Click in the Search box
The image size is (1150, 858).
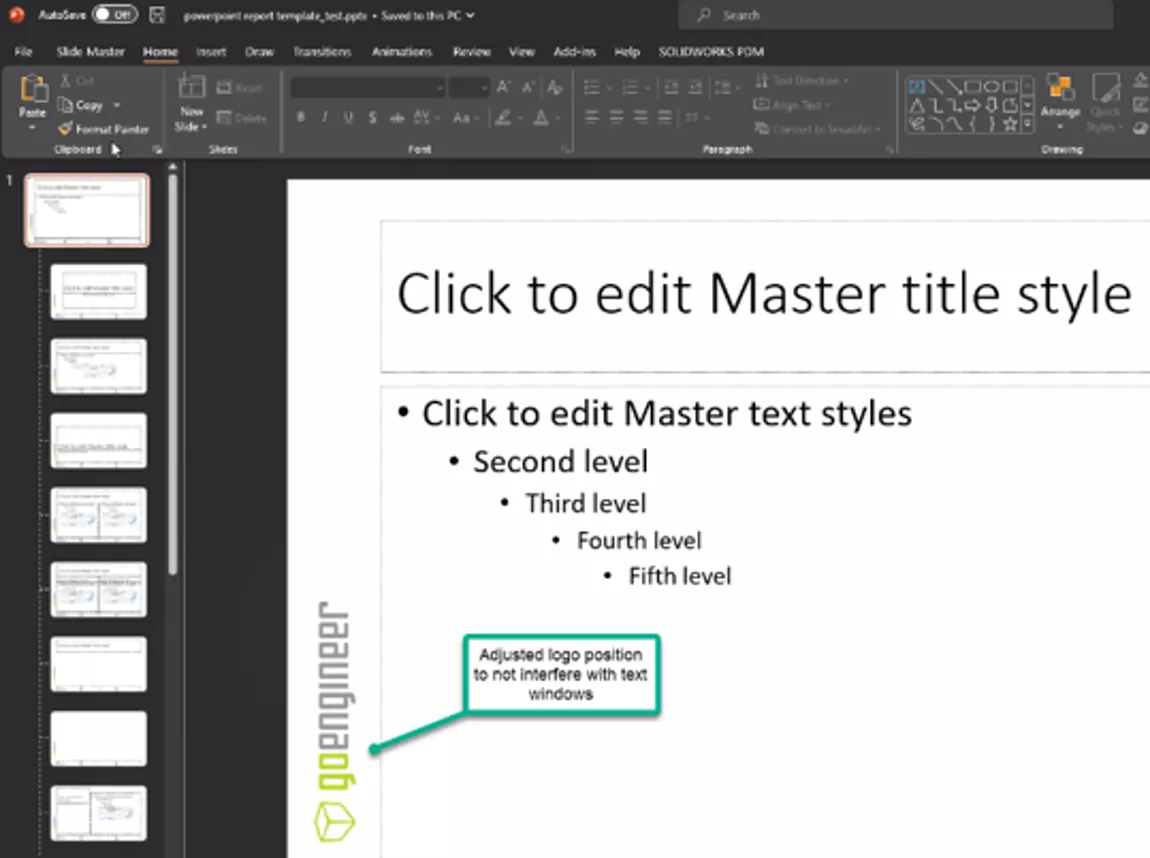click(x=895, y=15)
